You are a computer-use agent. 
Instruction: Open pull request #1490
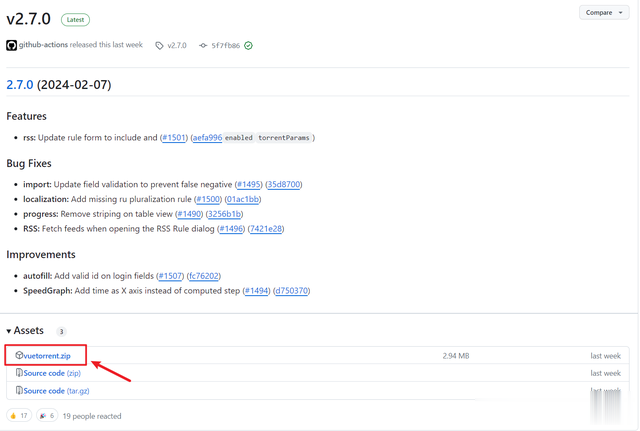(x=189, y=214)
